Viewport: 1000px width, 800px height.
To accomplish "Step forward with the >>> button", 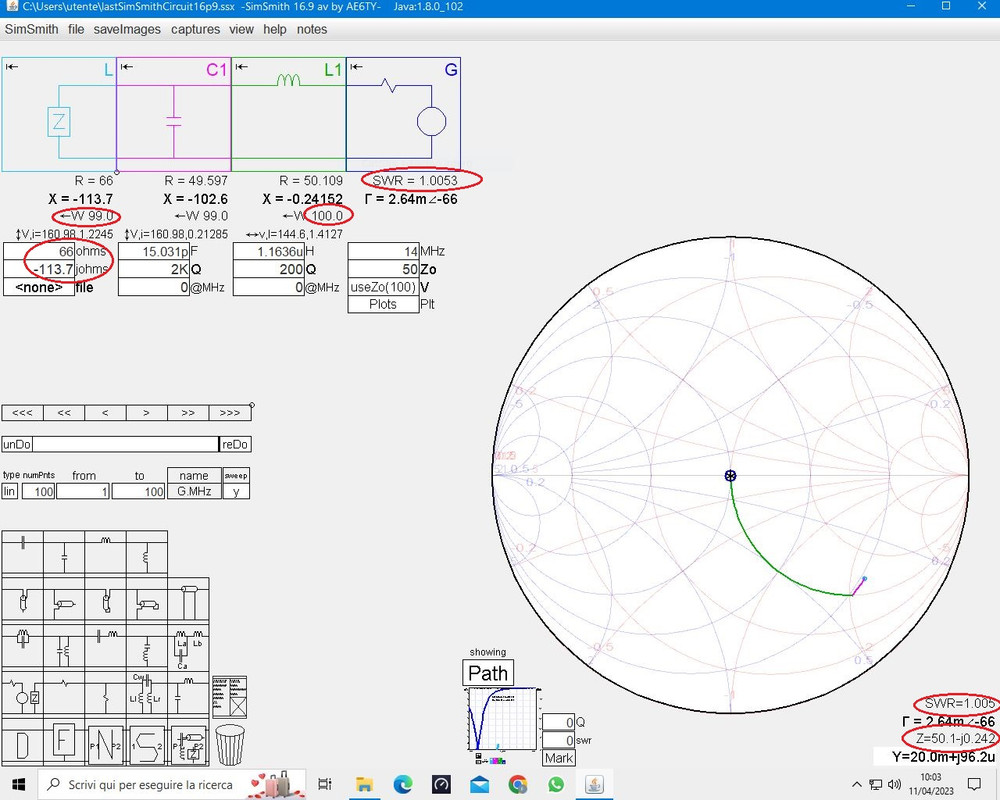I will pos(230,413).
